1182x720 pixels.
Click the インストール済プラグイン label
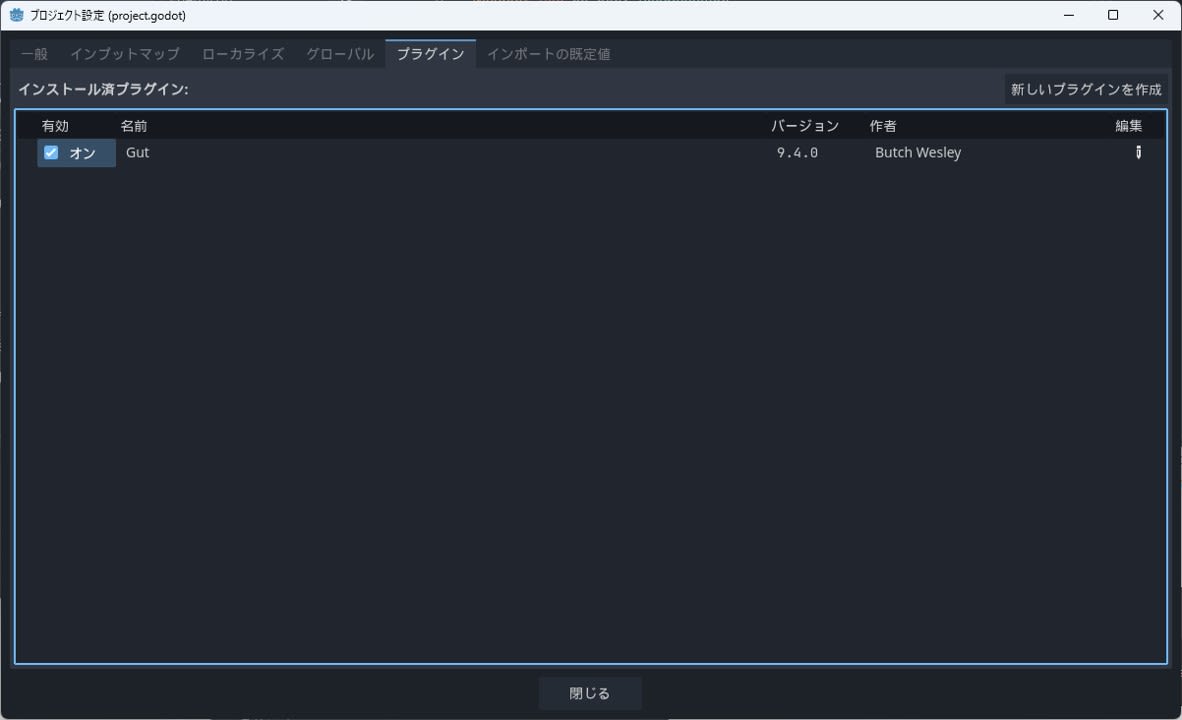(x=103, y=89)
